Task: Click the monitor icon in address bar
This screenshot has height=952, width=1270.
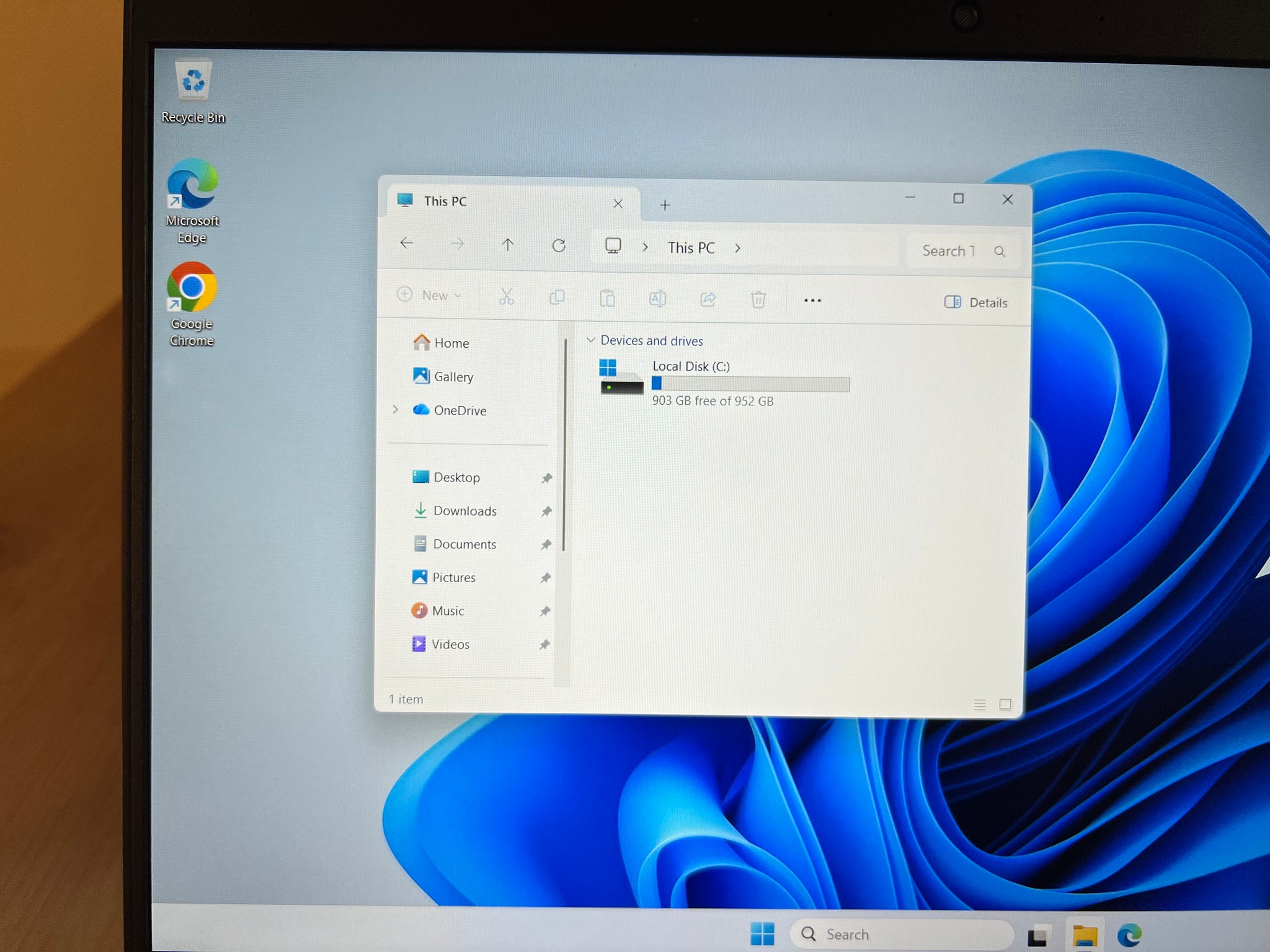Action: 613,246
